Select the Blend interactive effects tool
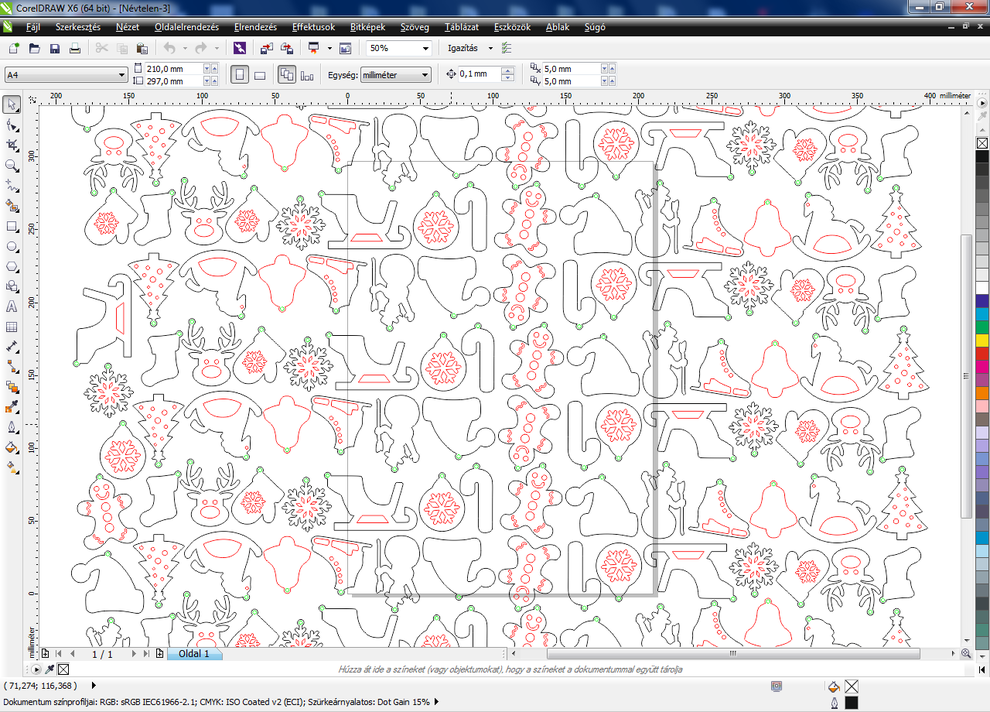The image size is (990, 712). point(11,387)
